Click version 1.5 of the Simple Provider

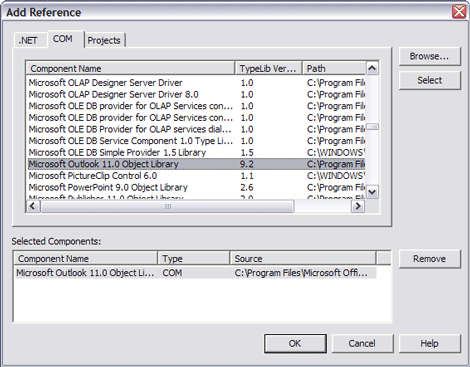click(x=247, y=153)
